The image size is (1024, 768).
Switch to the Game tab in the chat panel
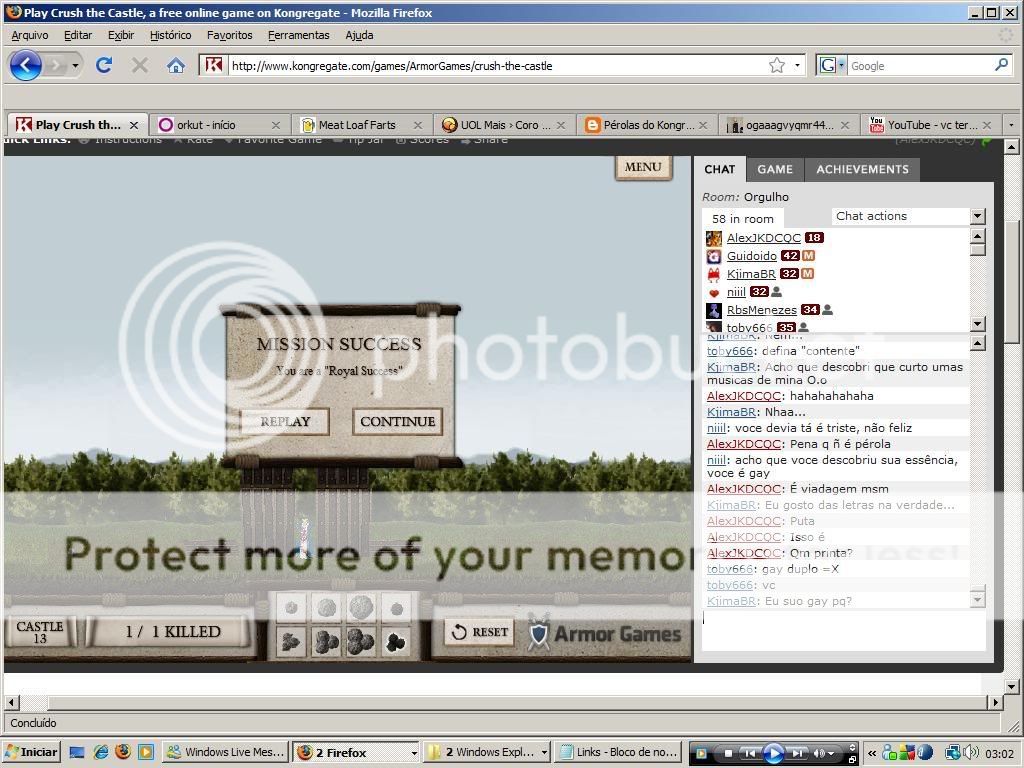pyautogui.click(x=774, y=169)
